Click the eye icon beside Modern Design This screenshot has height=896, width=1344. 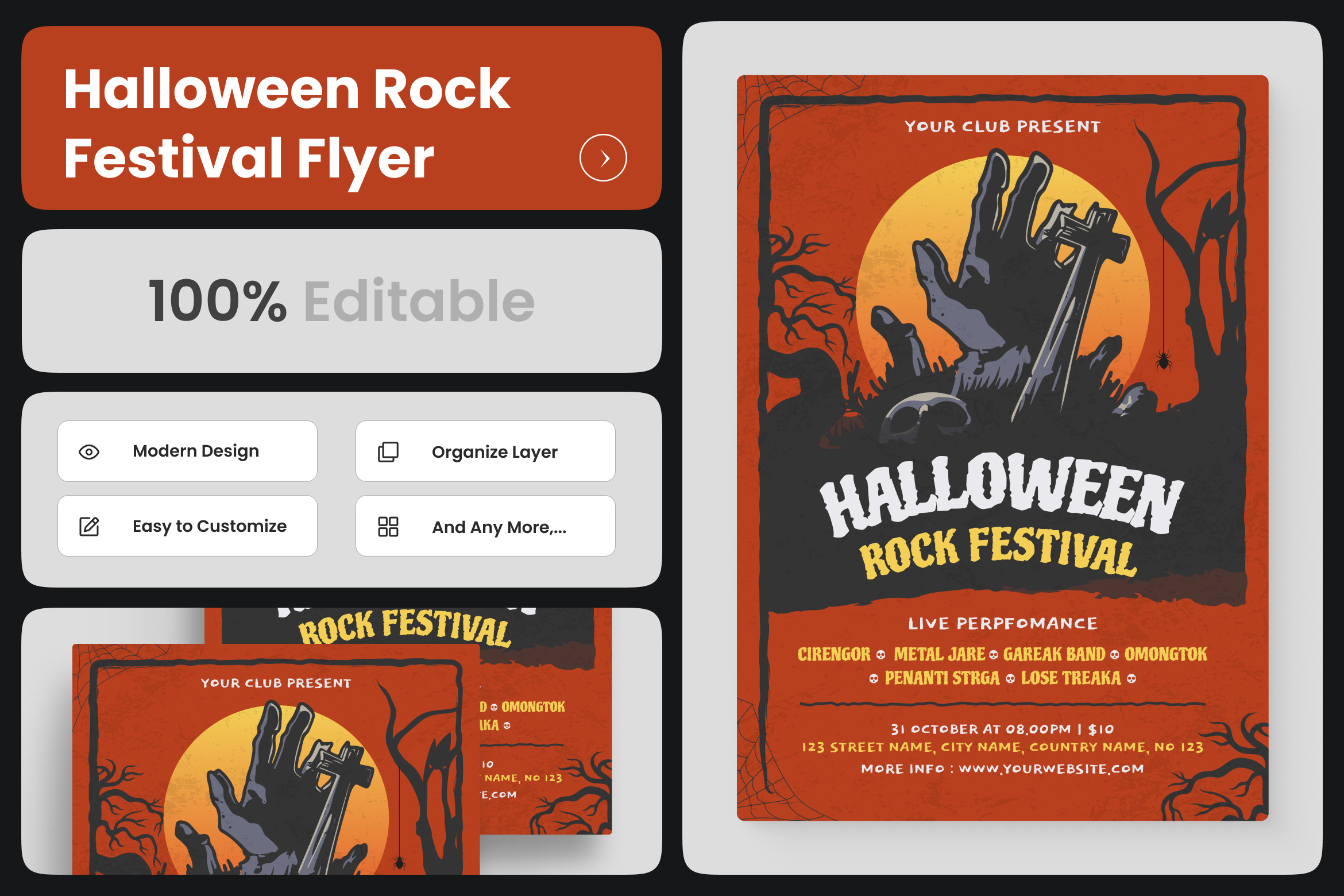[89, 452]
